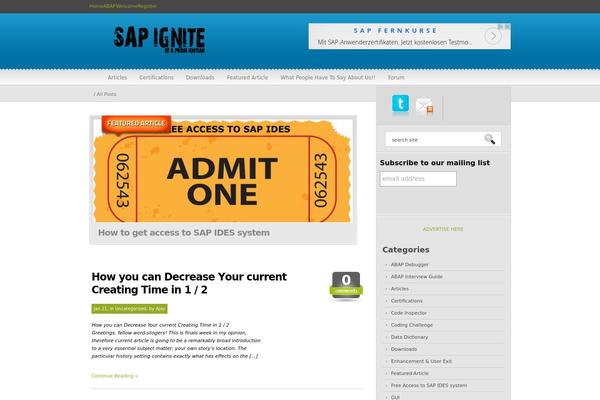Open the Forum menu item
The width and height of the screenshot is (600, 400).
(x=396, y=77)
